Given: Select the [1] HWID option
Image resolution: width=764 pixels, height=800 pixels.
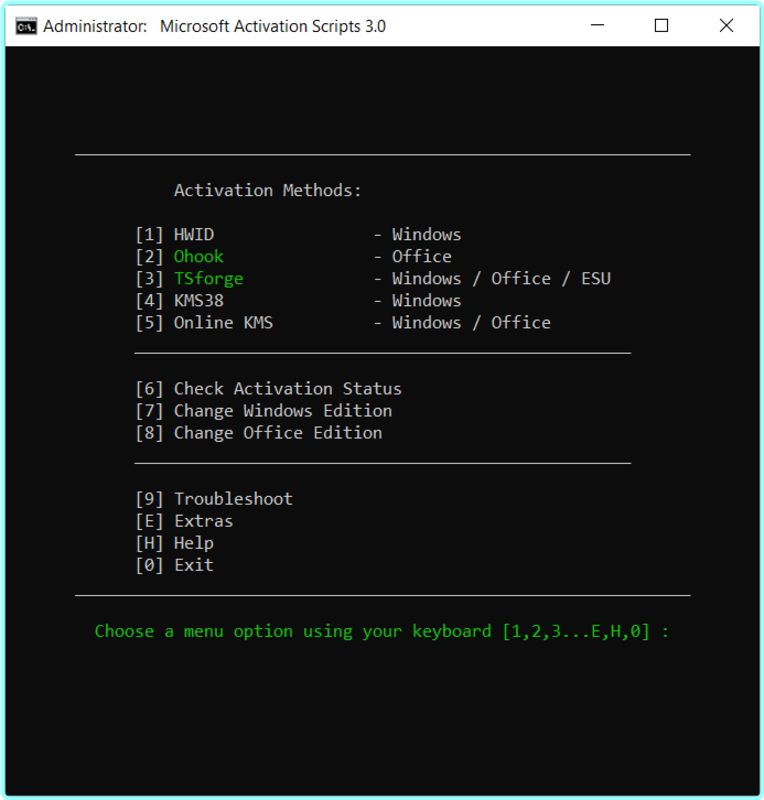Looking at the screenshot, I should tap(175, 235).
